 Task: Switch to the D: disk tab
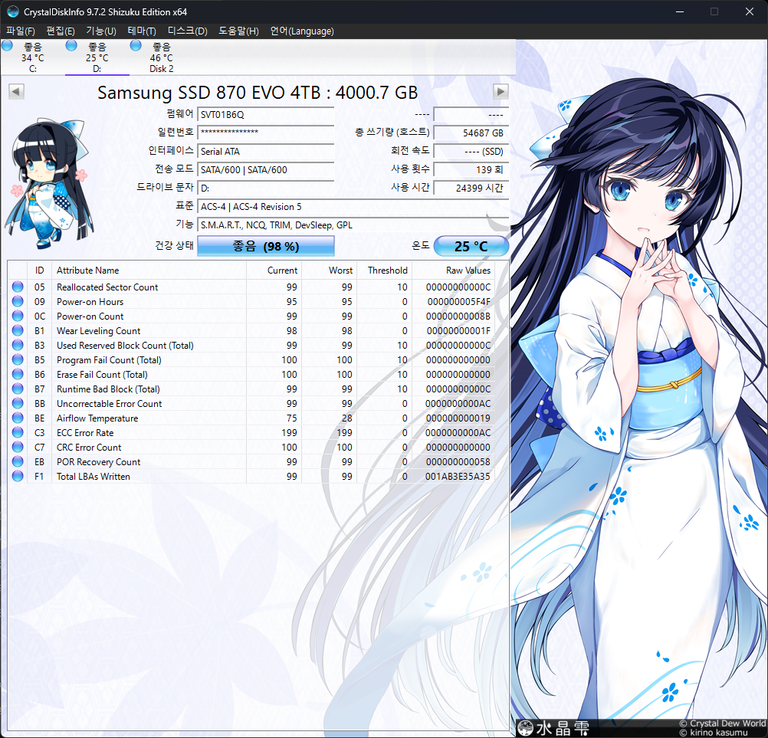tap(97, 57)
